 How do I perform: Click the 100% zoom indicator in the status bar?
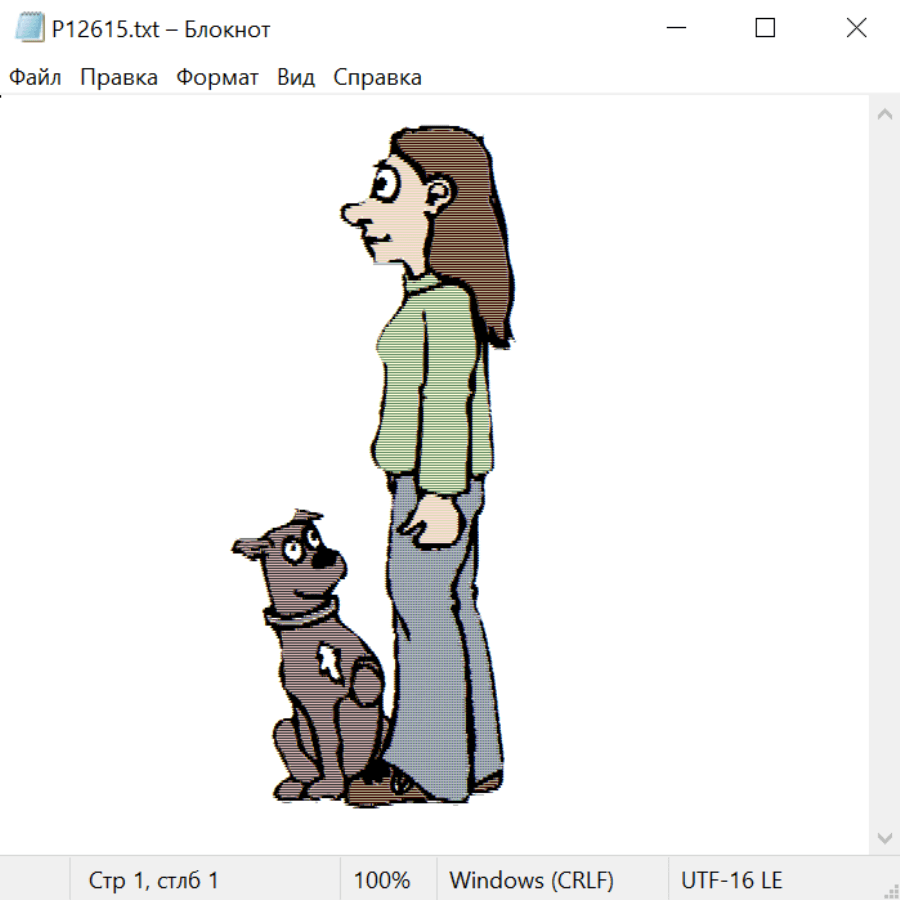click(x=382, y=880)
